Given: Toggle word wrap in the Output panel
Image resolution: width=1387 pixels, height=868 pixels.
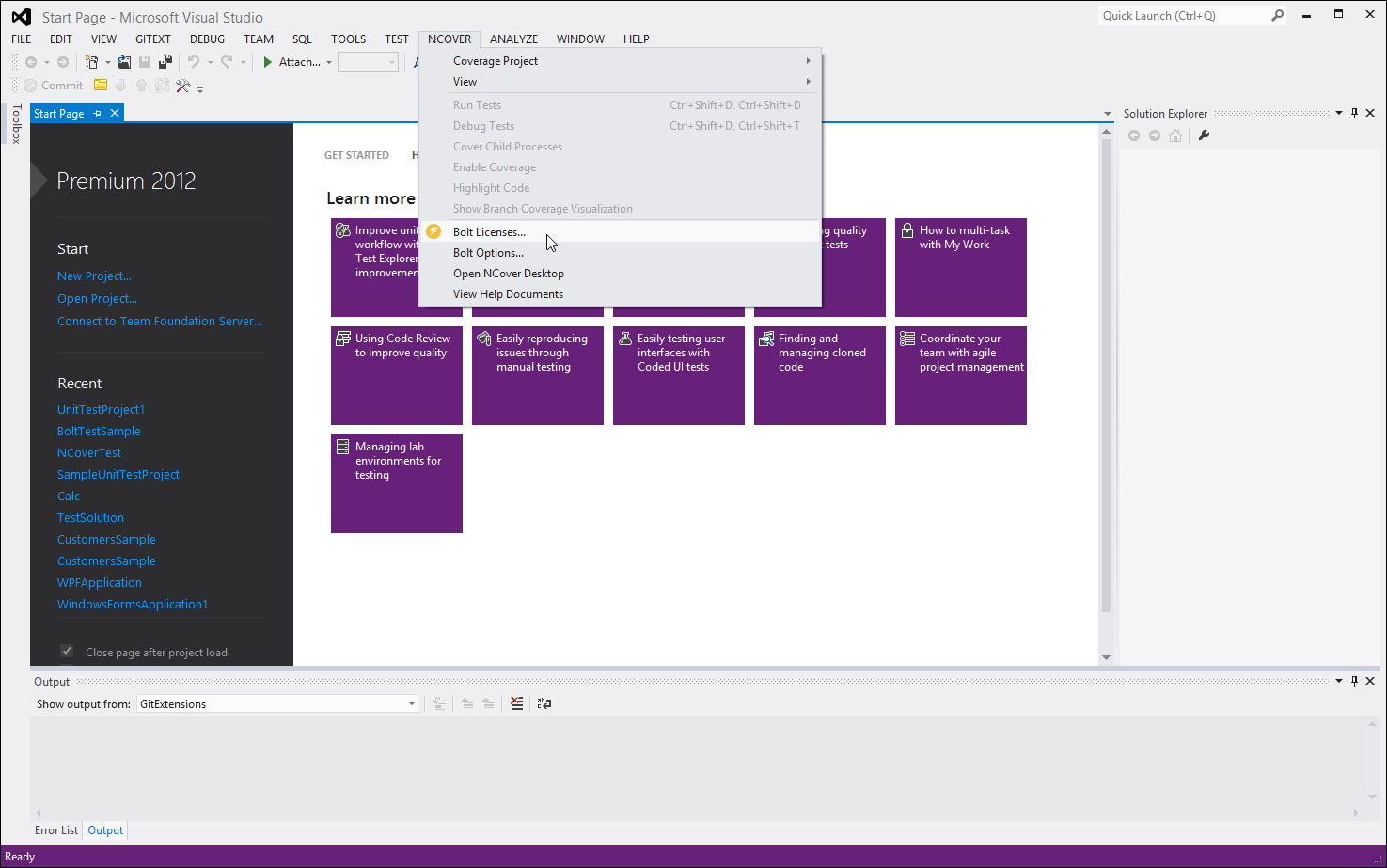Looking at the screenshot, I should tap(544, 703).
